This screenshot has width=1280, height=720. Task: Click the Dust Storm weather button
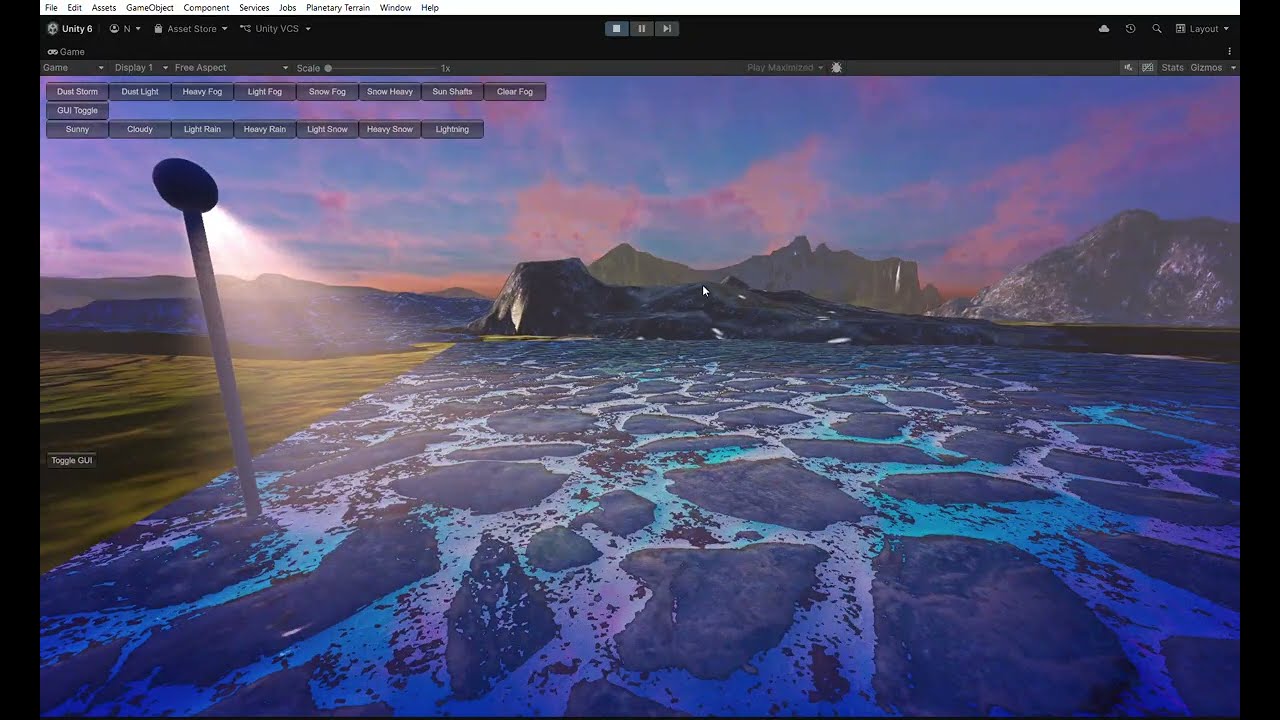point(77,92)
